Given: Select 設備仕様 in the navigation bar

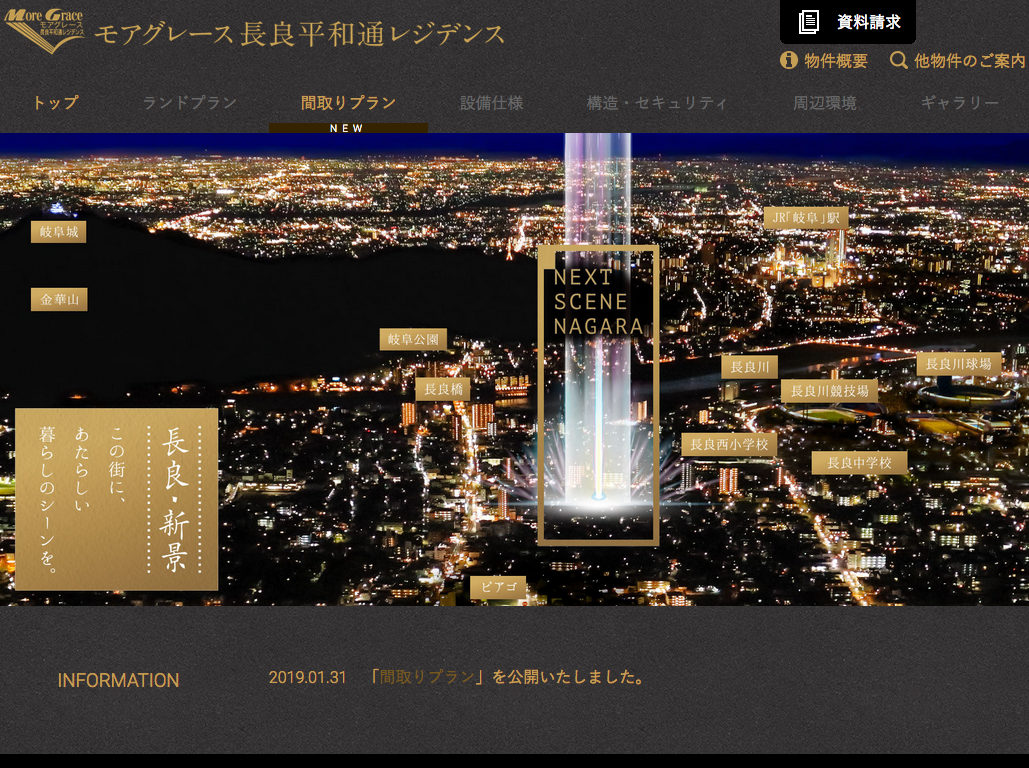Looking at the screenshot, I should coord(491,103).
